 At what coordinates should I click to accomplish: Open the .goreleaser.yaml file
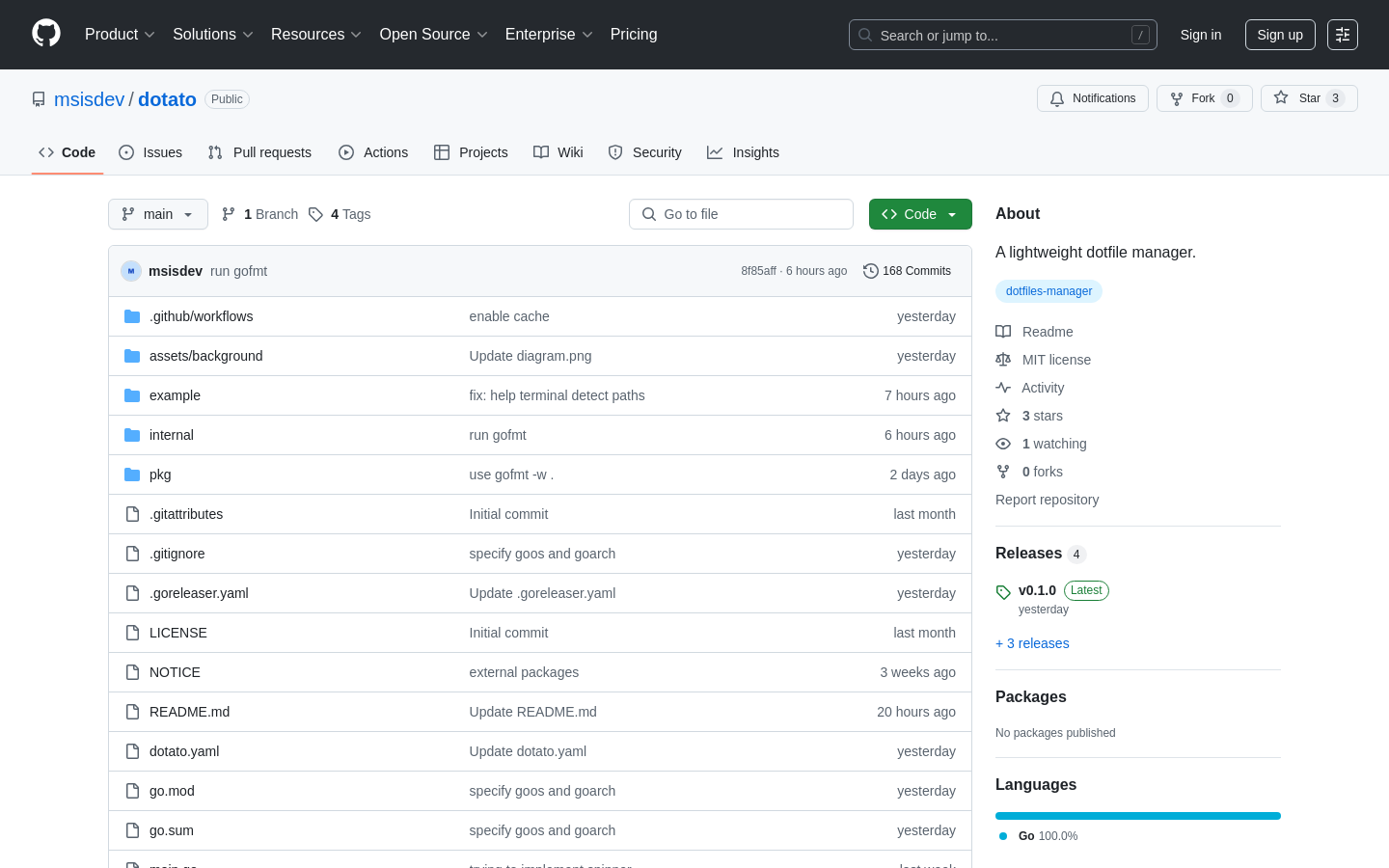point(199,593)
